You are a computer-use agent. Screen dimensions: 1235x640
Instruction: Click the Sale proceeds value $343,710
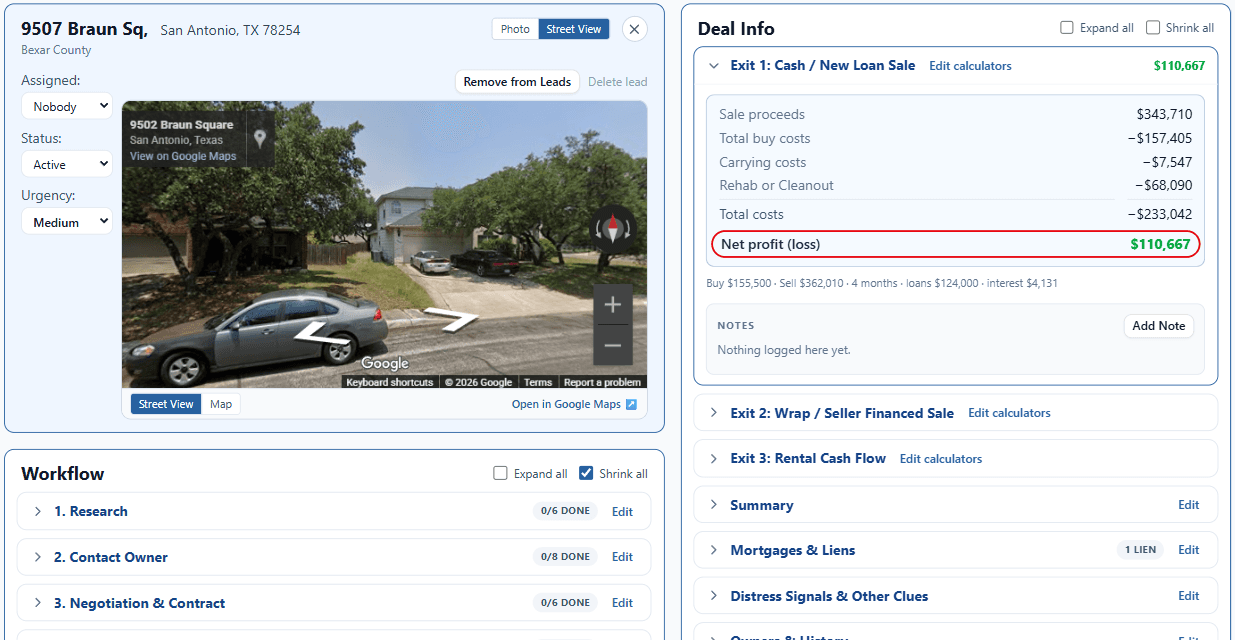1164,114
